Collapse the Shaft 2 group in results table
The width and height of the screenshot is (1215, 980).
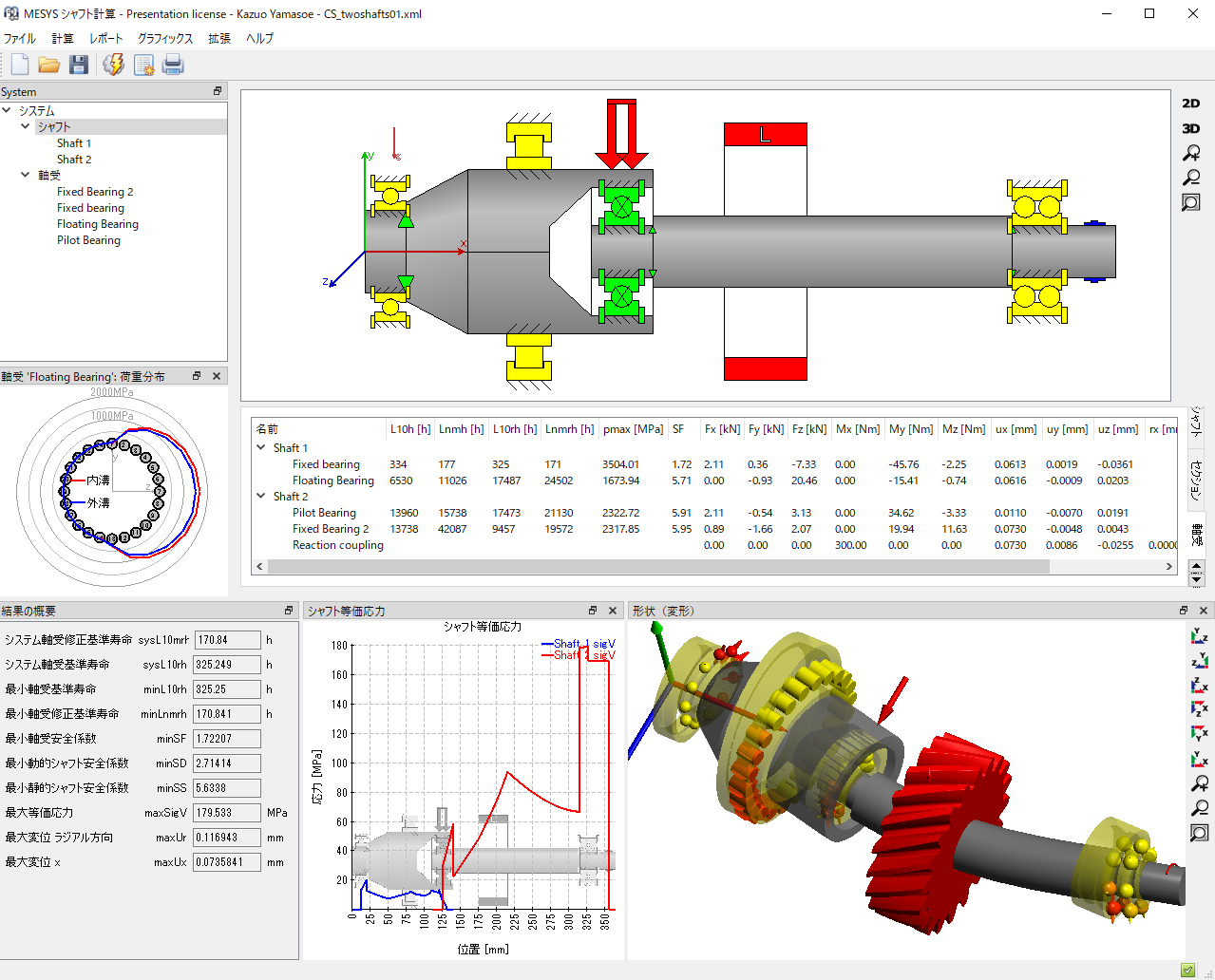pos(261,496)
